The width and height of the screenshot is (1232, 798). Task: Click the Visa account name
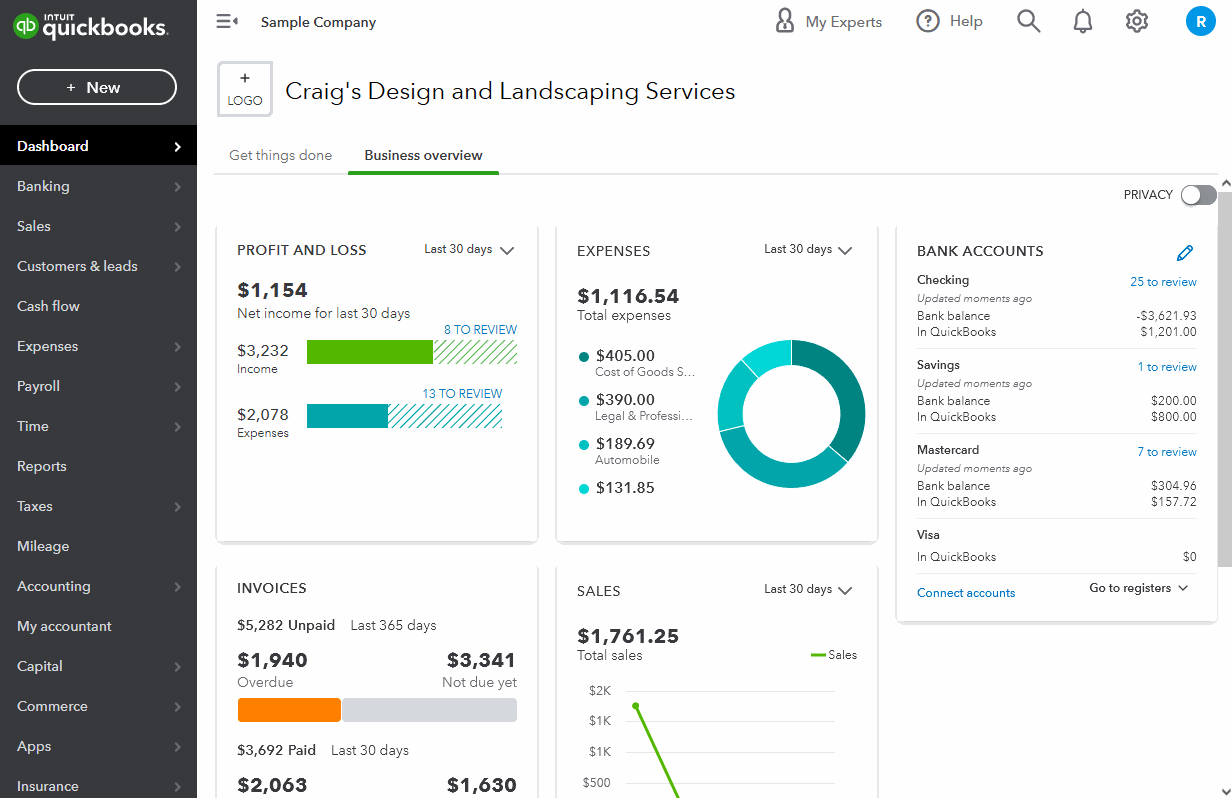pos(928,535)
